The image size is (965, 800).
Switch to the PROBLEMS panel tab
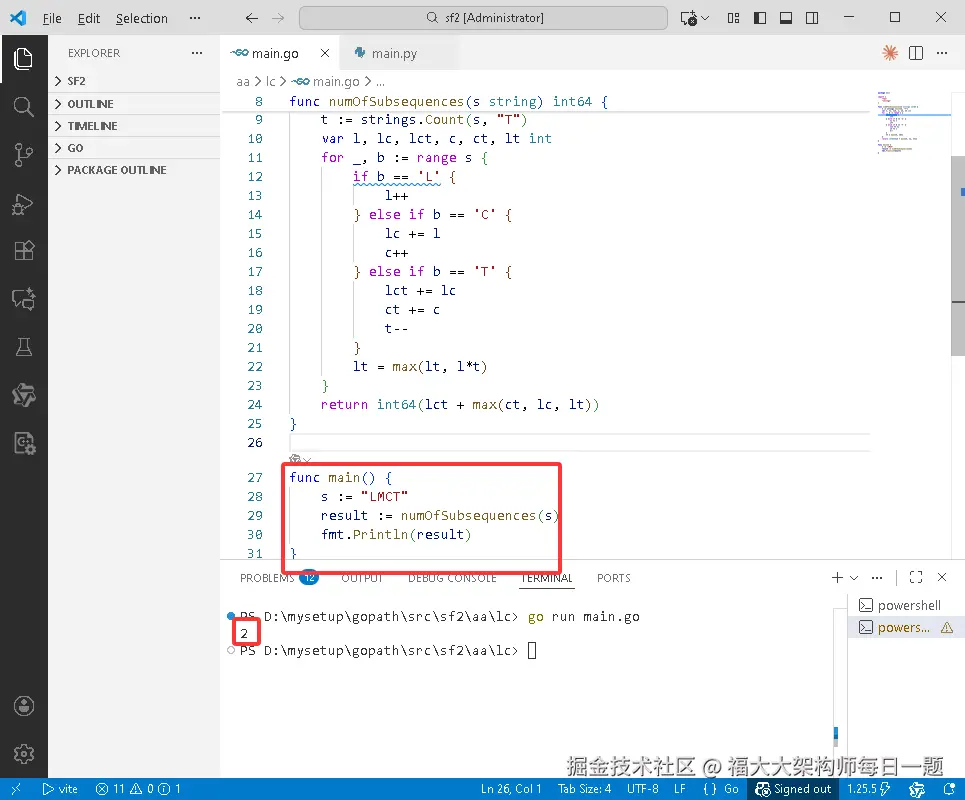point(278,578)
